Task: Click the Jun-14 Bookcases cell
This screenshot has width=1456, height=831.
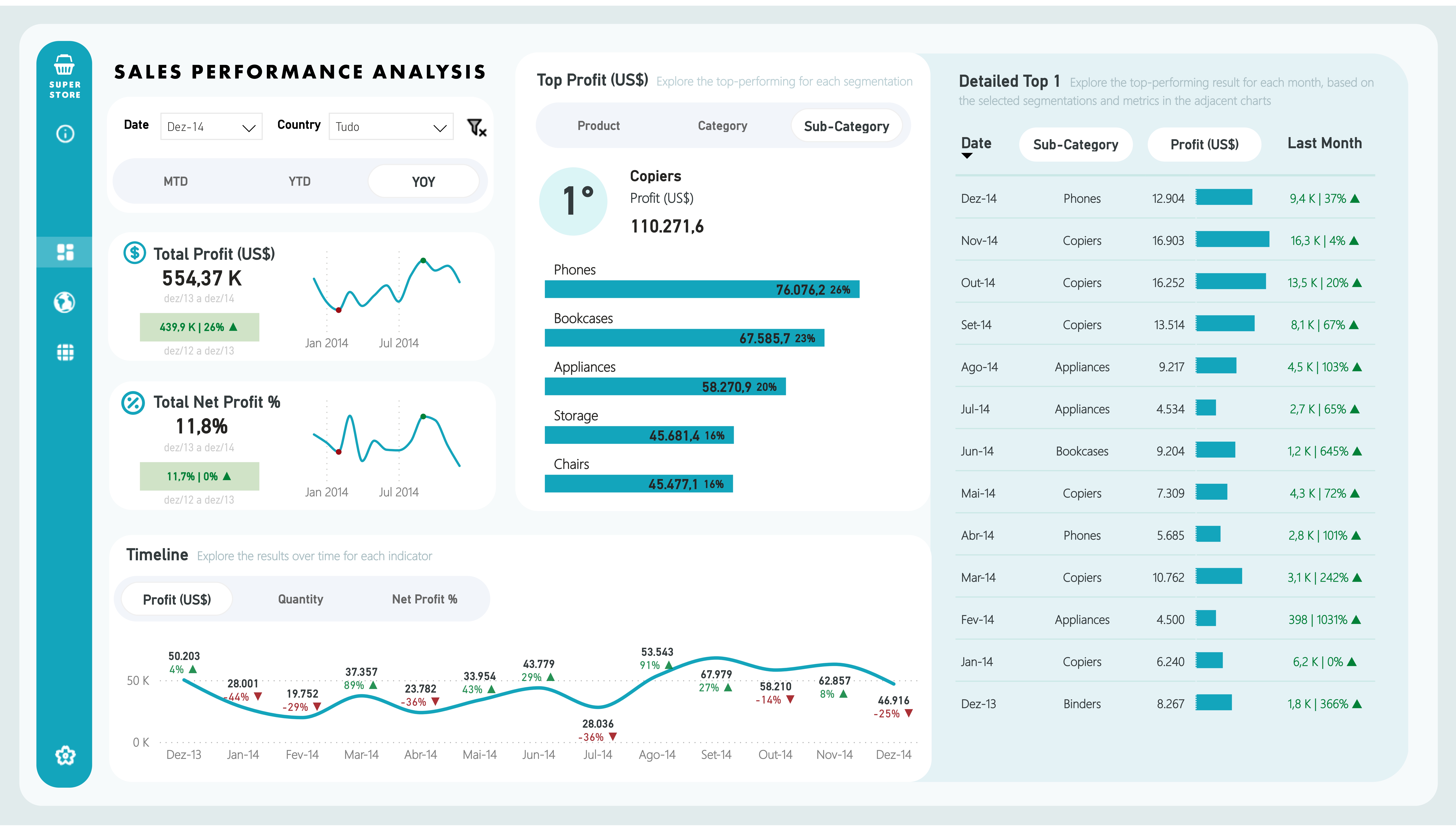Action: click(x=1082, y=451)
